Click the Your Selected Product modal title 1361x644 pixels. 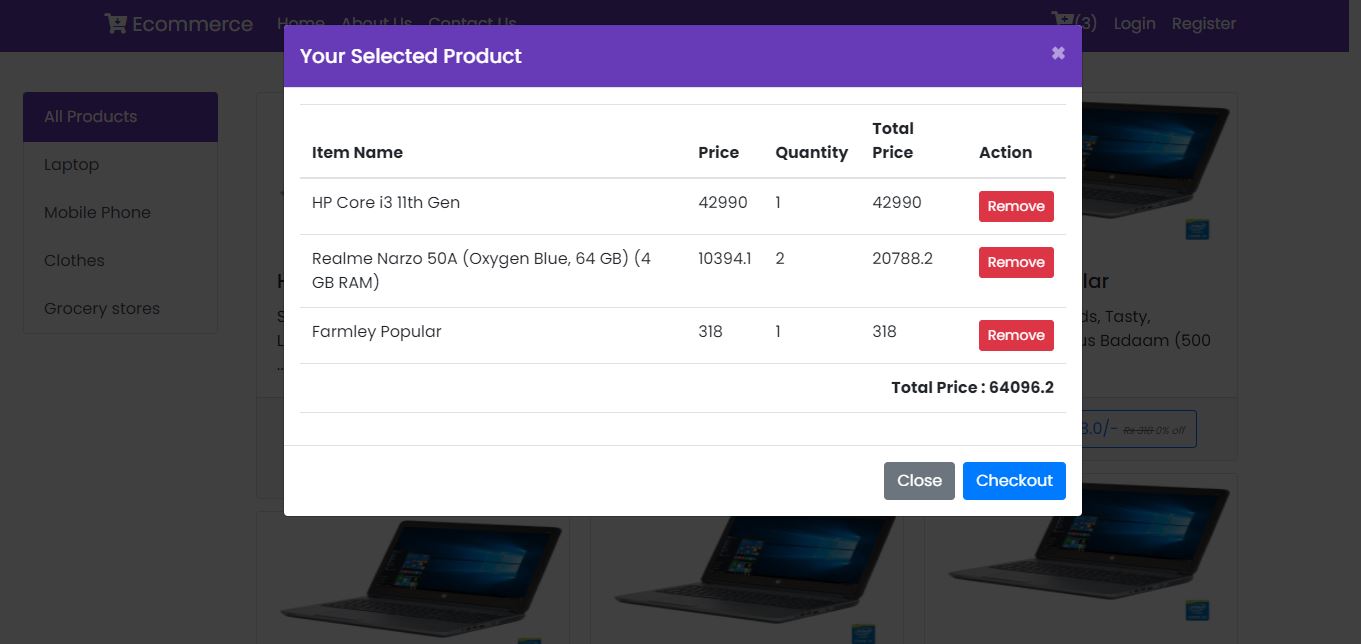[x=410, y=56]
